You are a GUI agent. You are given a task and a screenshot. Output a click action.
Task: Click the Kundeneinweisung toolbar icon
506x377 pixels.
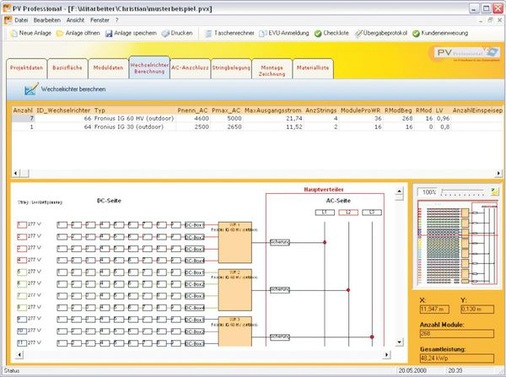pos(416,33)
